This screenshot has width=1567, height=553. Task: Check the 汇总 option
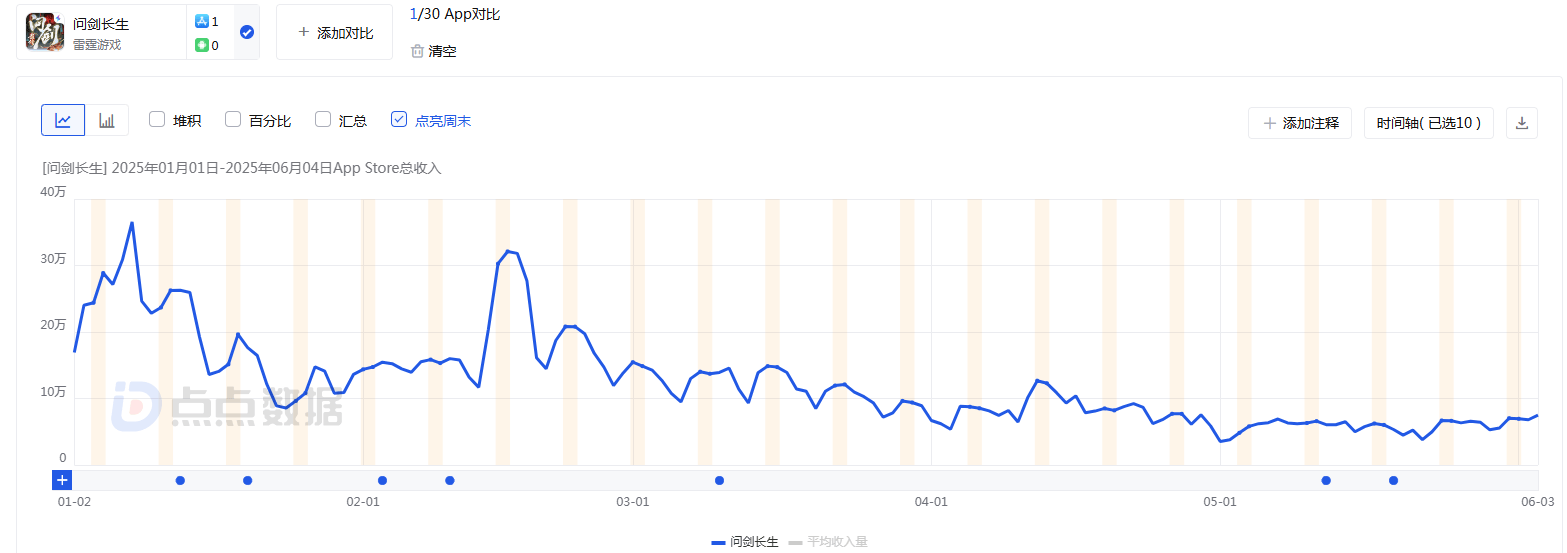click(x=323, y=119)
